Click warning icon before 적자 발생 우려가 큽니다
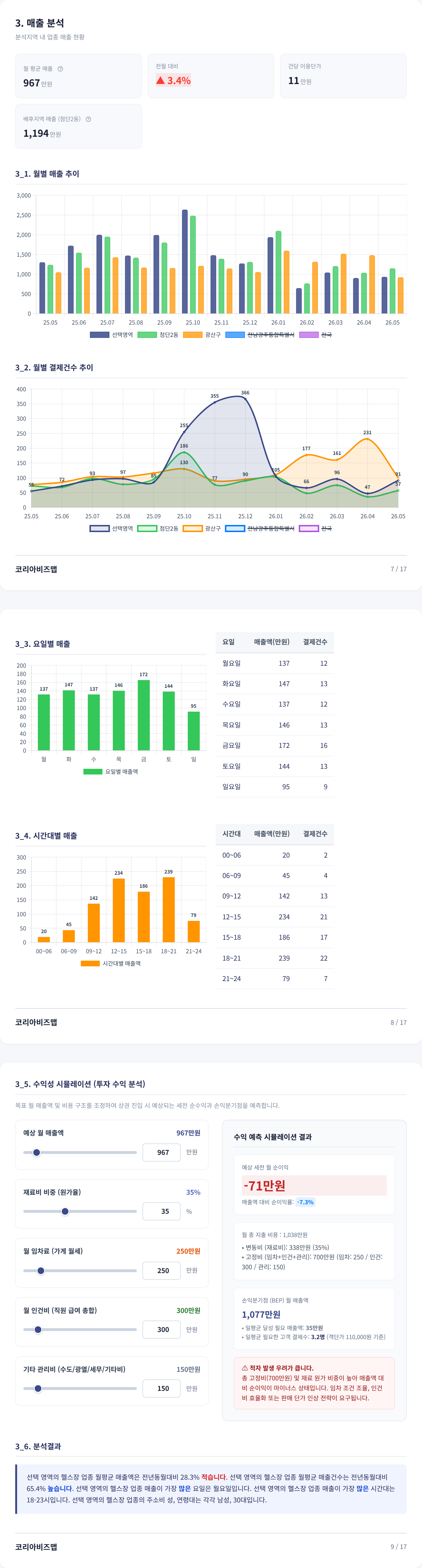This screenshot has width=422, height=1568. [245, 1368]
